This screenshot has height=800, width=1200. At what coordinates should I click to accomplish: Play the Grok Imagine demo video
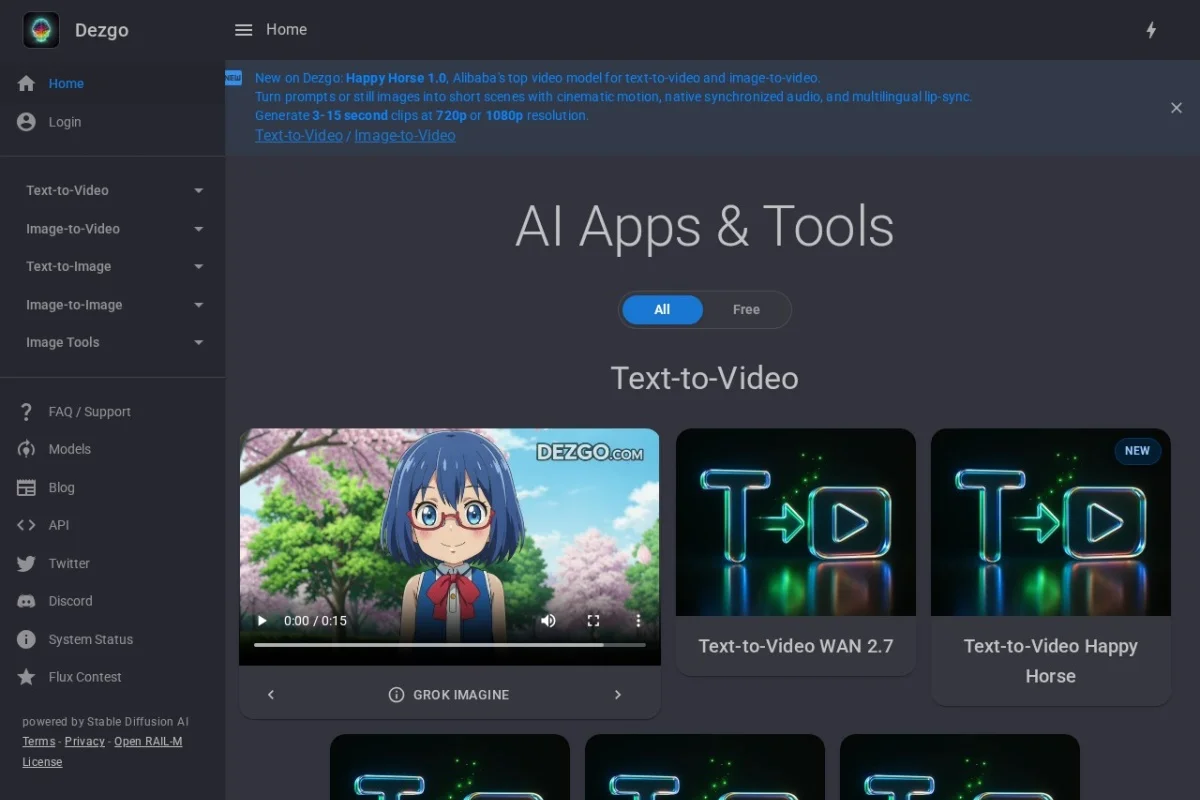[263, 621]
